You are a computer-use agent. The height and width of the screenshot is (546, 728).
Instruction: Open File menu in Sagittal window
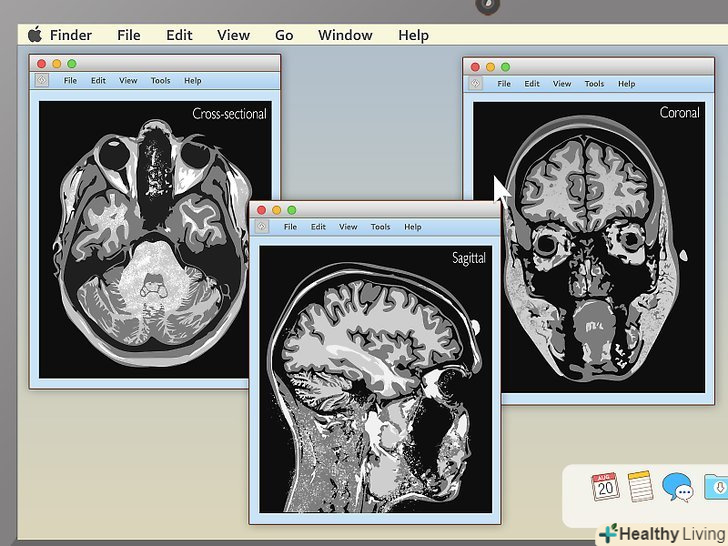(290, 227)
